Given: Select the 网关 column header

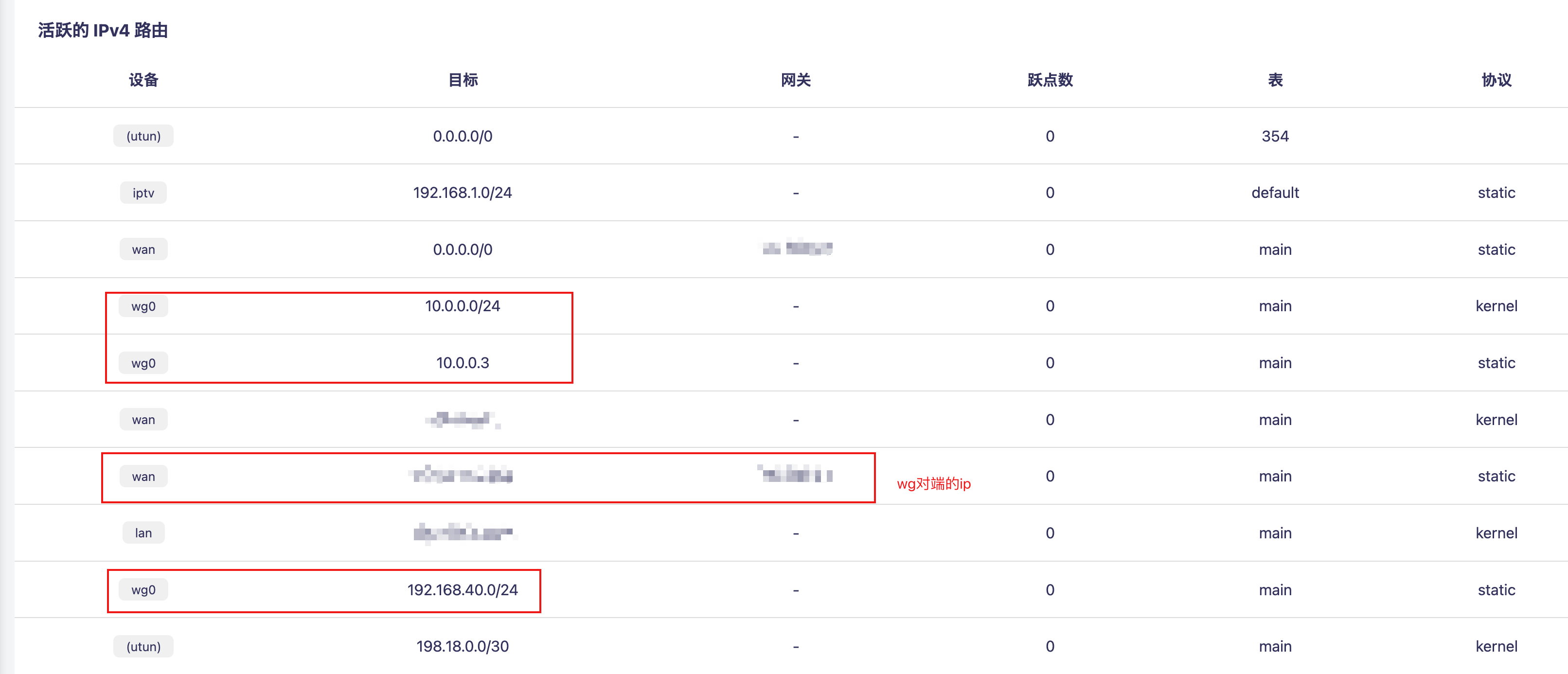Looking at the screenshot, I should [x=796, y=80].
